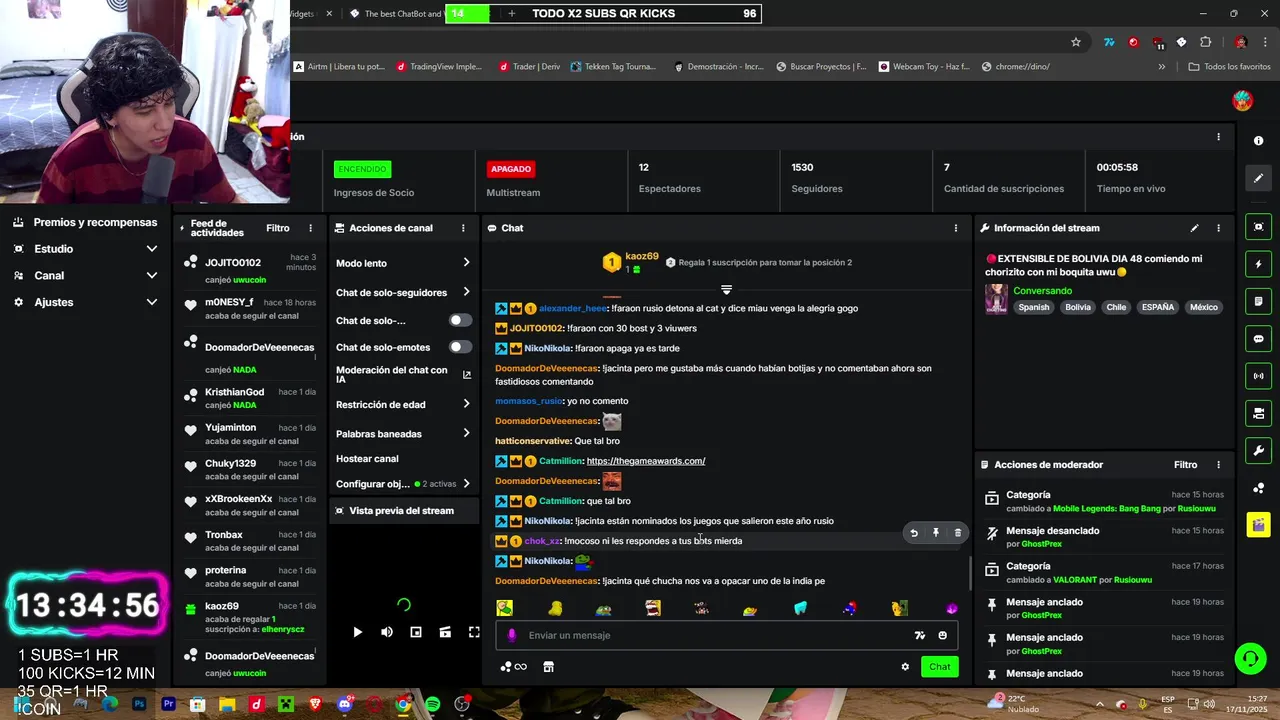Open chat settings gear icon
The width and height of the screenshot is (1280, 720).
pos(905,667)
